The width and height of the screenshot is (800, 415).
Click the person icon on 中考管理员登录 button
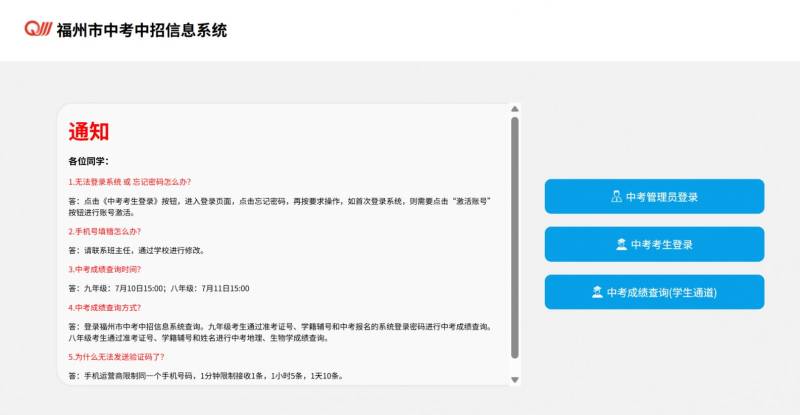[x=616, y=197]
